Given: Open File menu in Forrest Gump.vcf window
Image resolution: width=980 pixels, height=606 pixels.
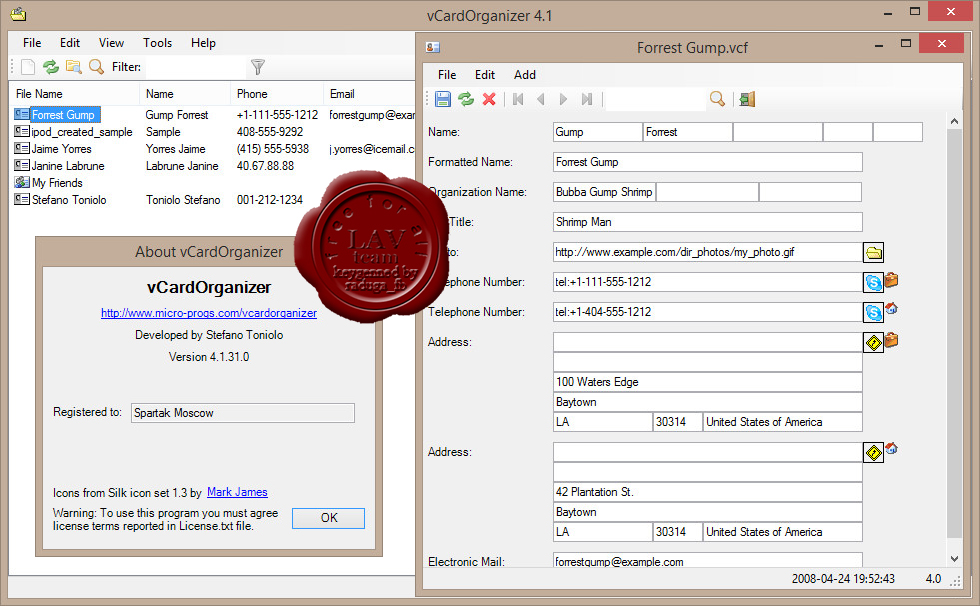Looking at the screenshot, I should tap(447, 75).
